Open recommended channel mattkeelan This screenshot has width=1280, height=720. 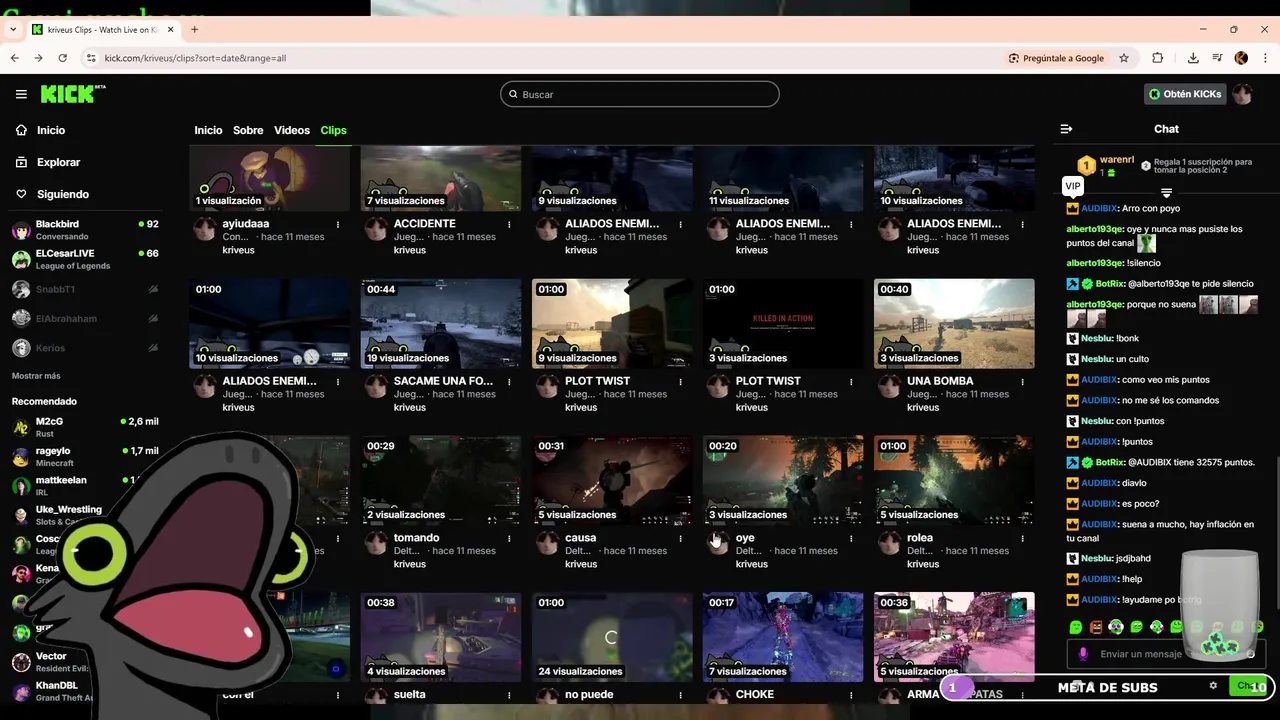coord(85,485)
